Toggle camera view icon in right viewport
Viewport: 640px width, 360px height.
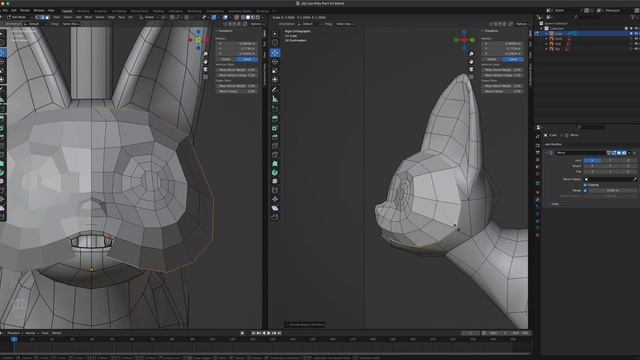(471, 69)
